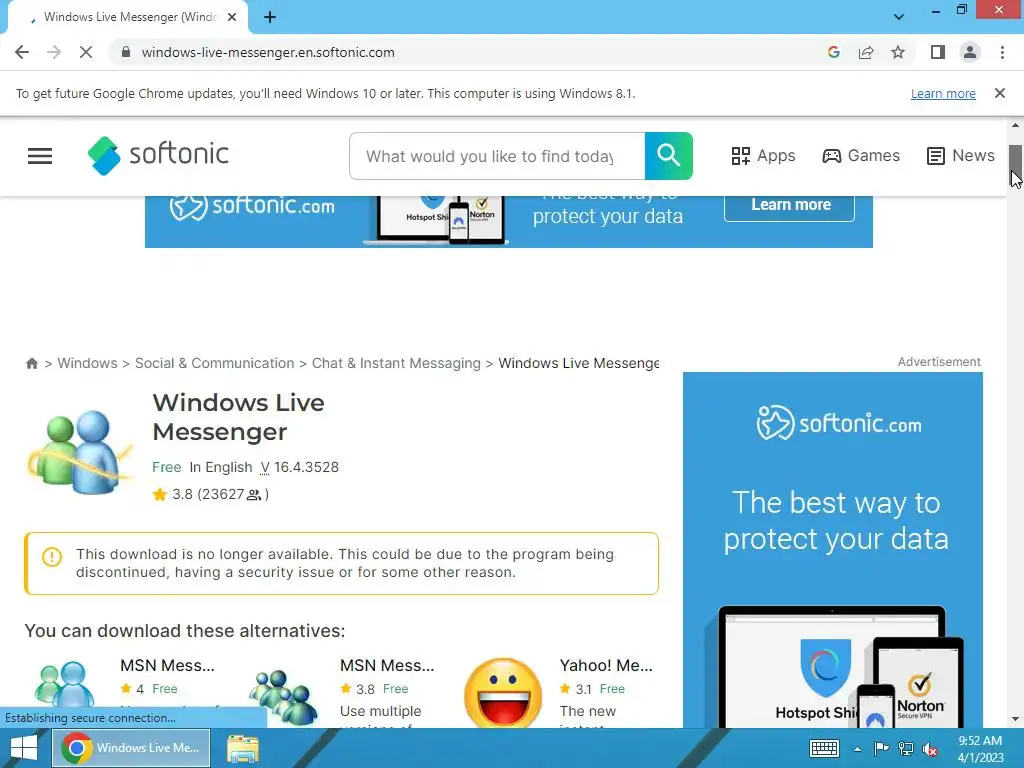Open the Games section

[861, 155]
